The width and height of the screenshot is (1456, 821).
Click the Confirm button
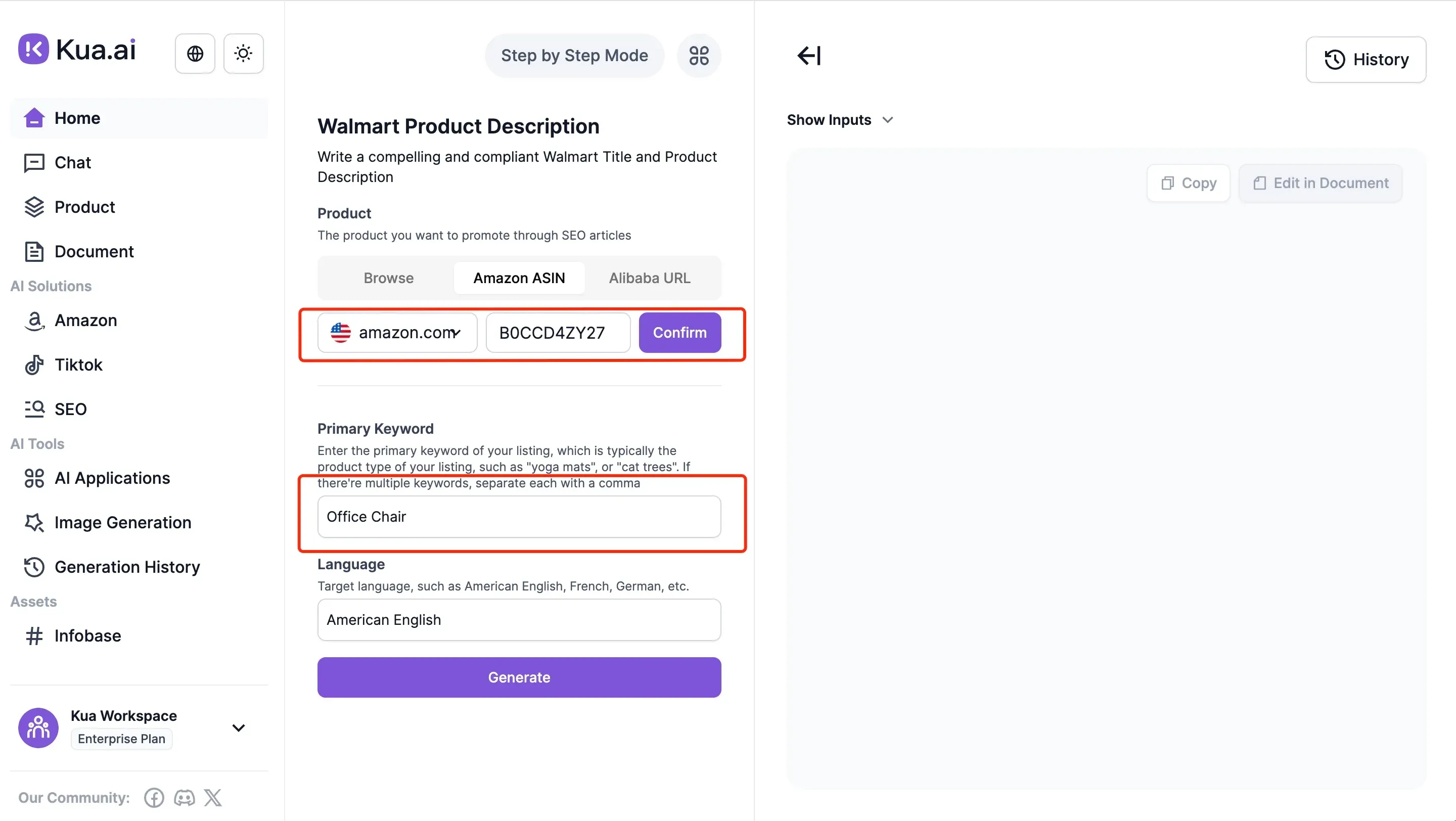(680, 333)
